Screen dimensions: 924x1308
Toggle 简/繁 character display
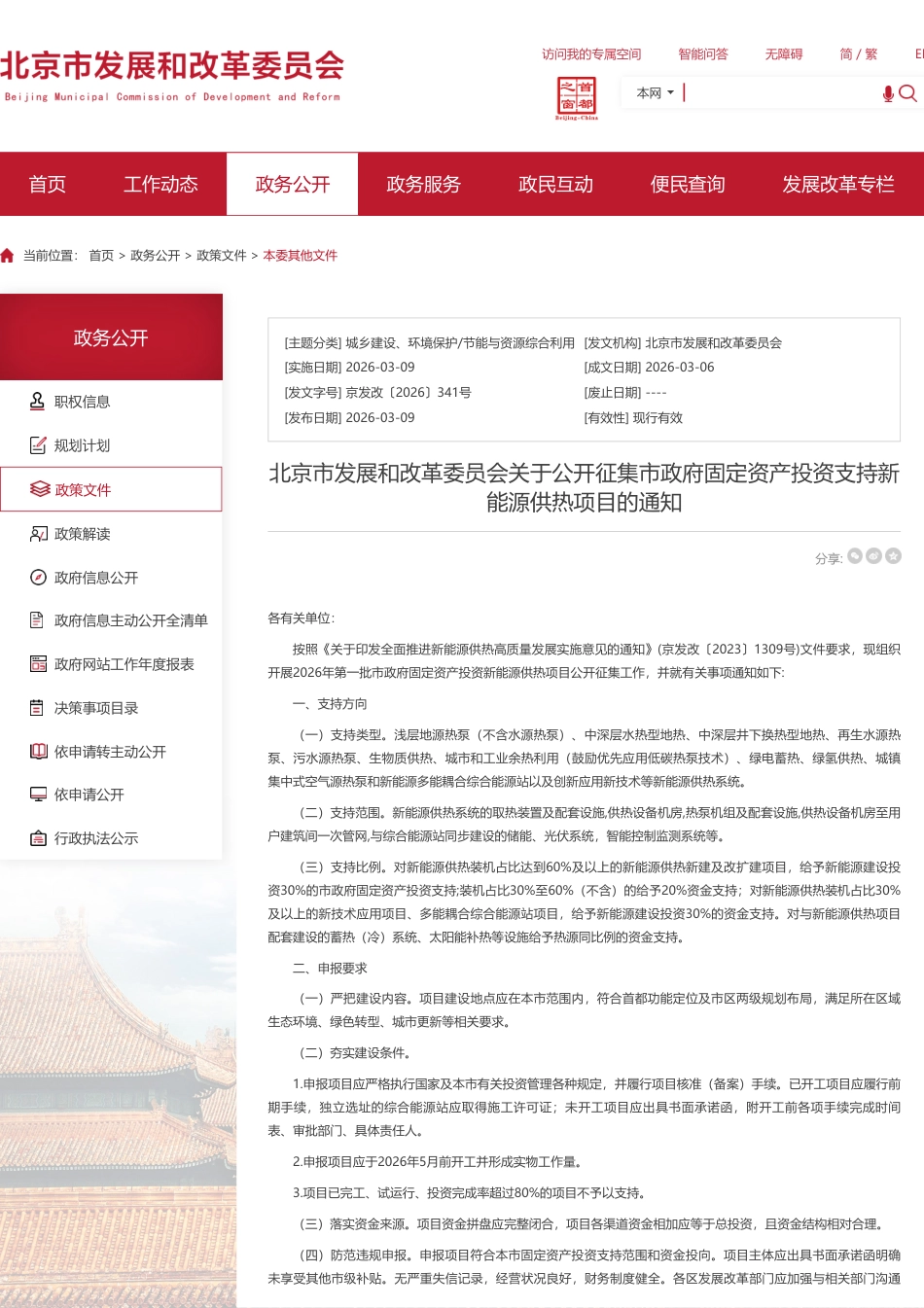point(857,54)
